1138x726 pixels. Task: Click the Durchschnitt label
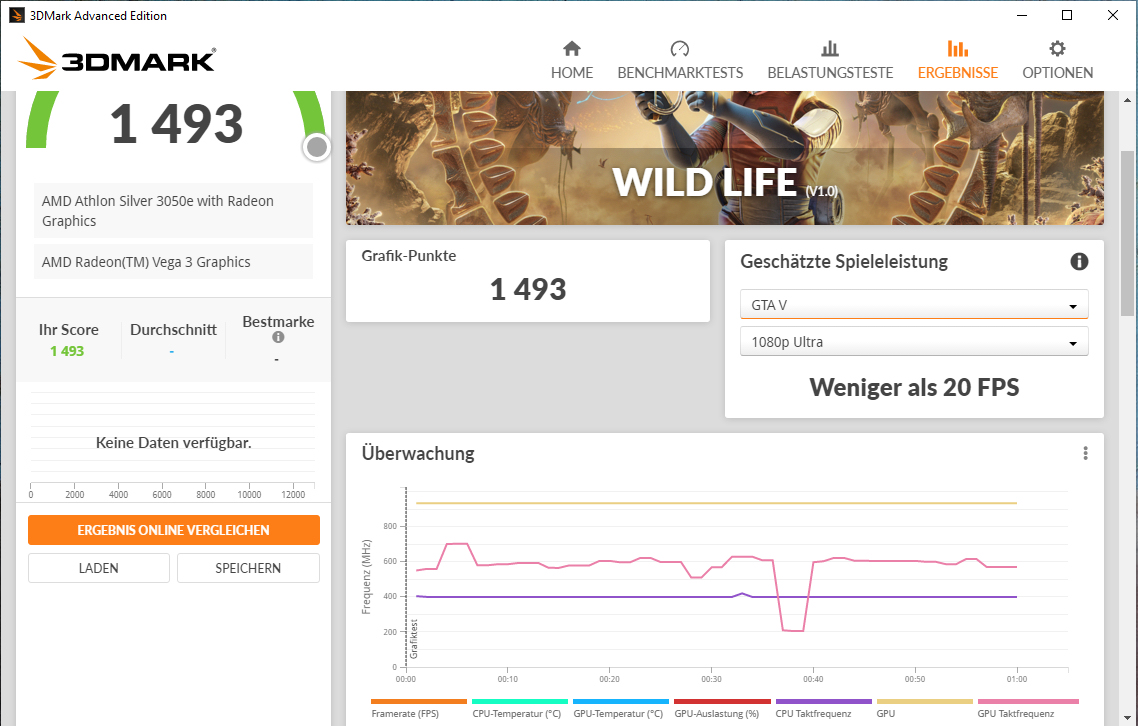(173, 330)
